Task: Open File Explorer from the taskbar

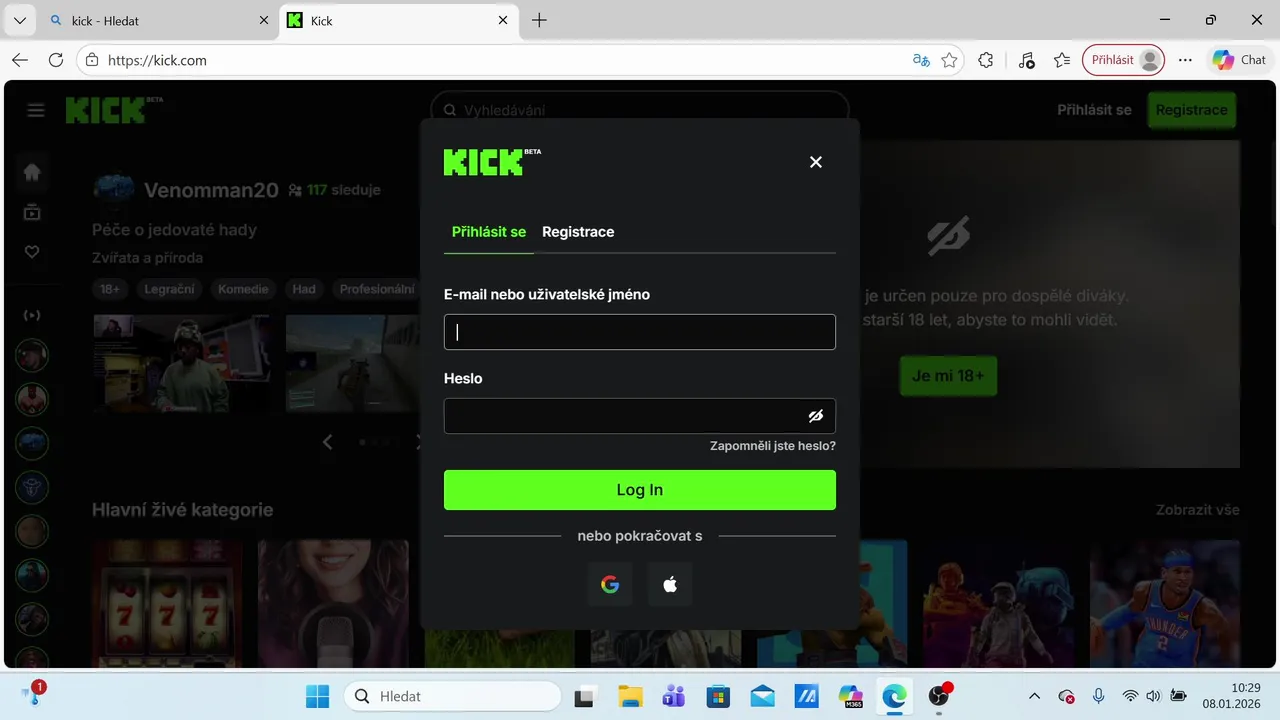Action: click(629, 696)
